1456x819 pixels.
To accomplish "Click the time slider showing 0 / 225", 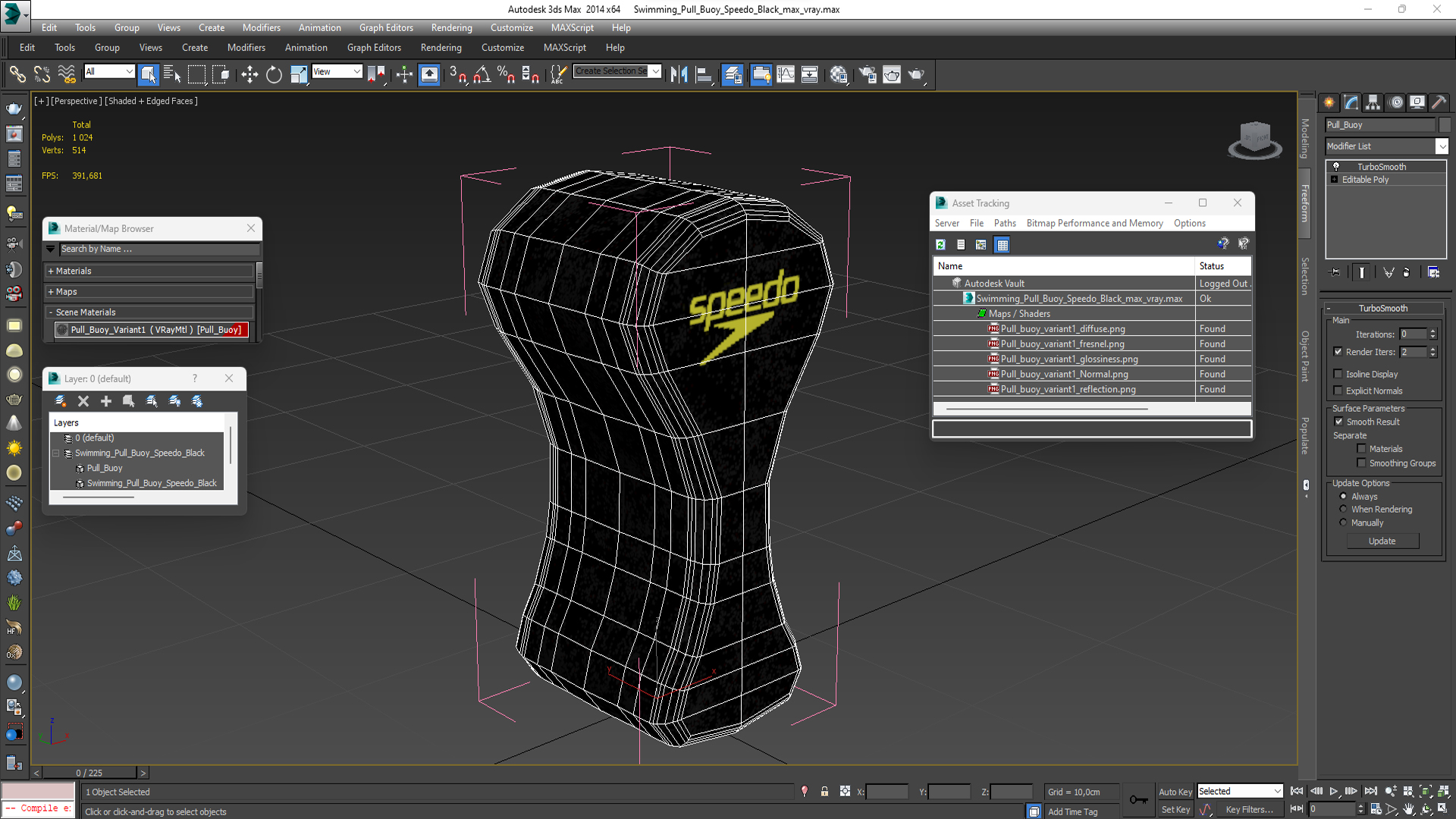I will tap(89, 773).
